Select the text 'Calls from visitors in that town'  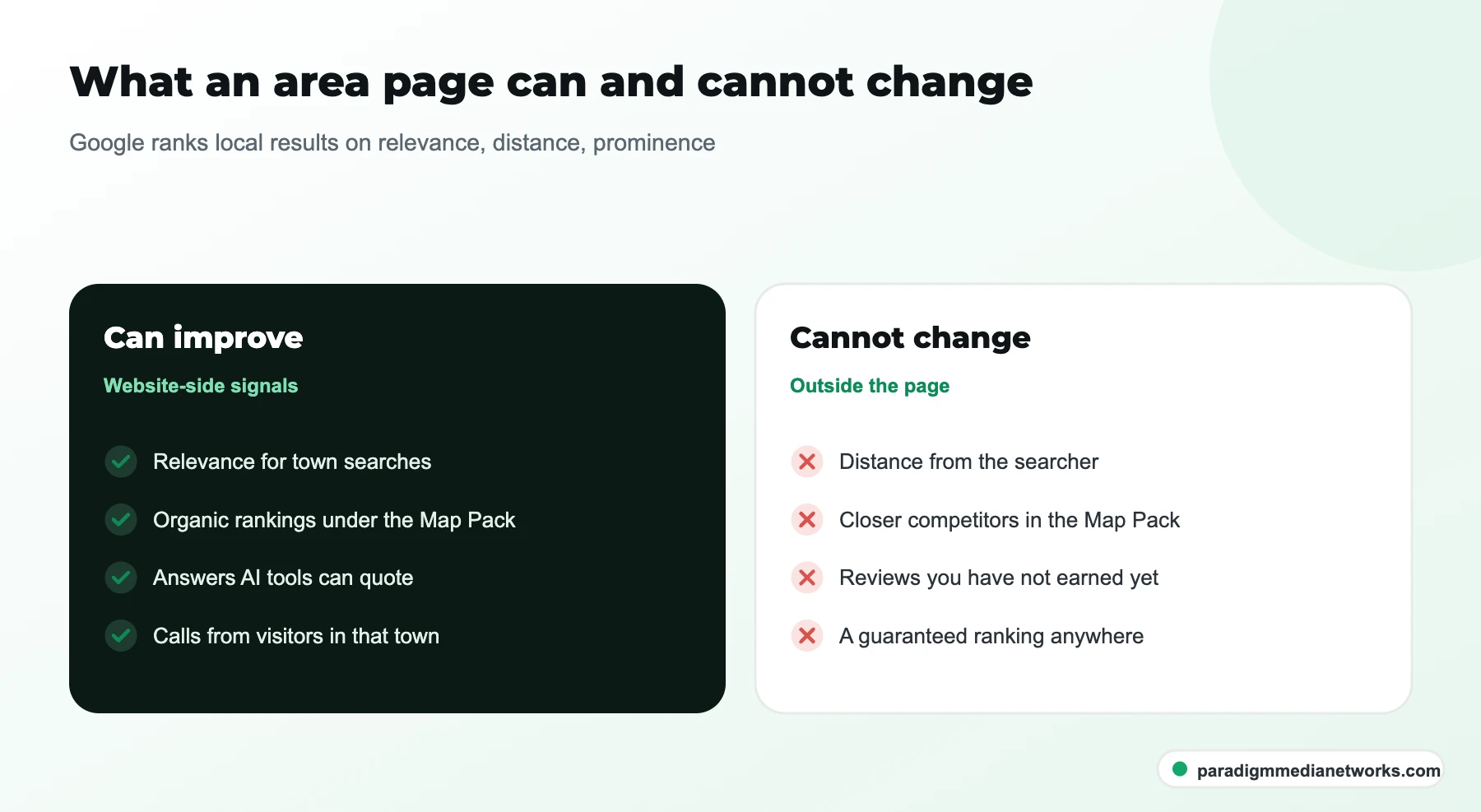(296, 636)
